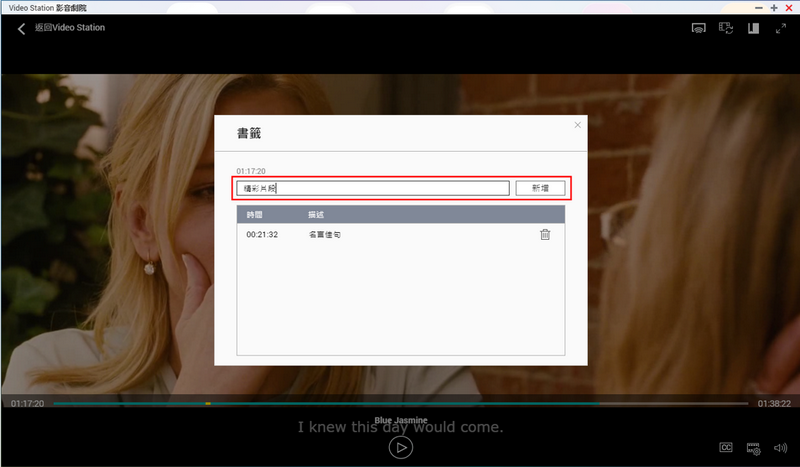Play the video with the play button
The width and height of the screenshot is (800, 467).
(401, 448)
